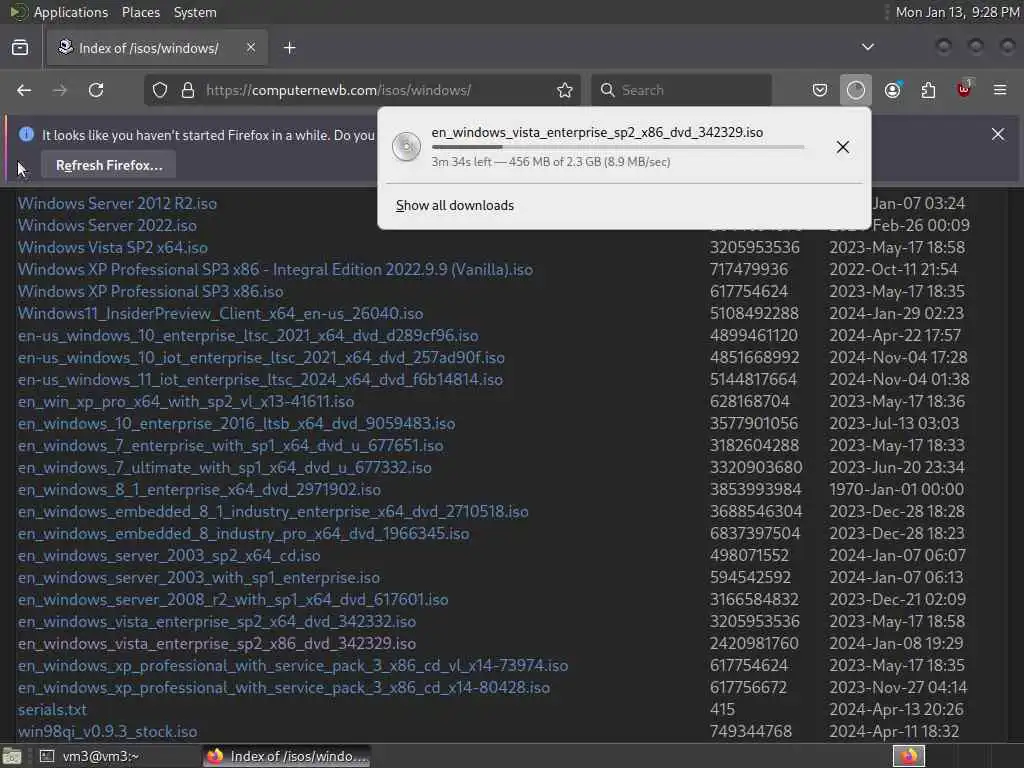The height and width of the screenshot is (768, 1024).
Task: Download Windows Server 2022.iso
Action: [x=107, y=225]
